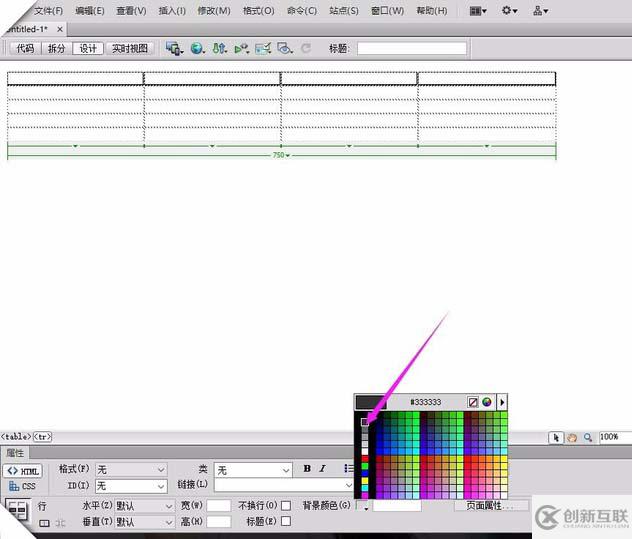The image size is (632, 539).
Task: Open the 插入(I) menu
Action: 172,11
